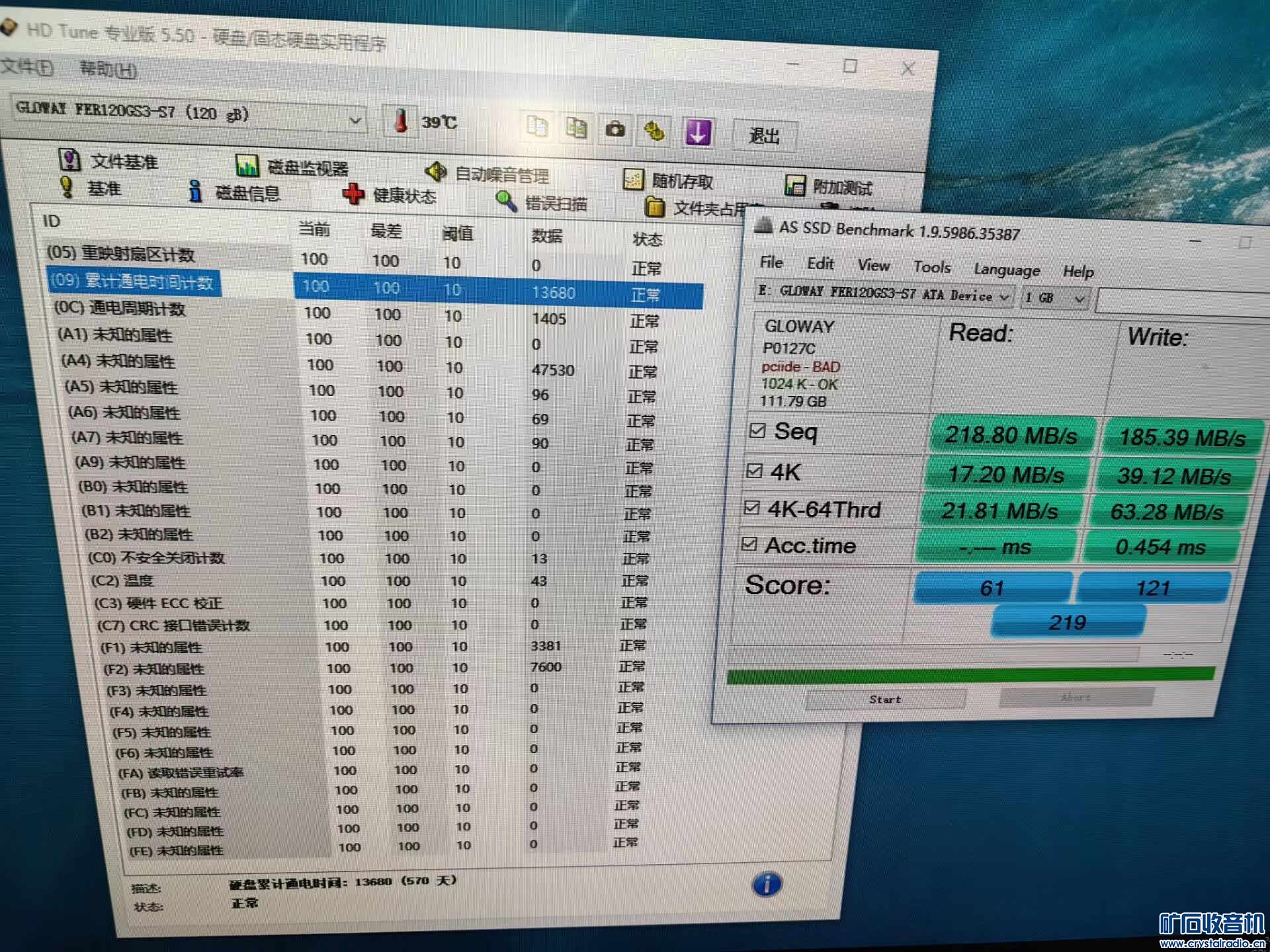Click the 退出 exit button
1270x952 pixels.
[x=764, y=136]
